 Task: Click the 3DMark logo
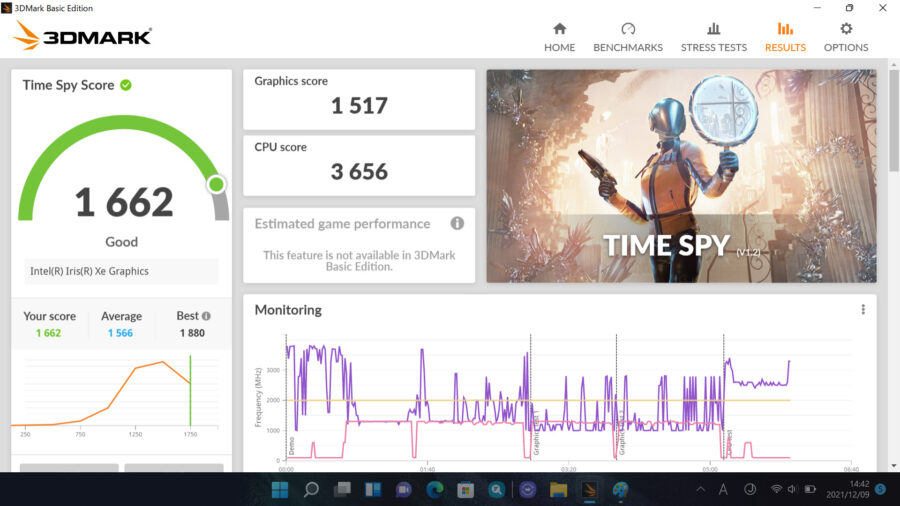[x=83, y=37]
